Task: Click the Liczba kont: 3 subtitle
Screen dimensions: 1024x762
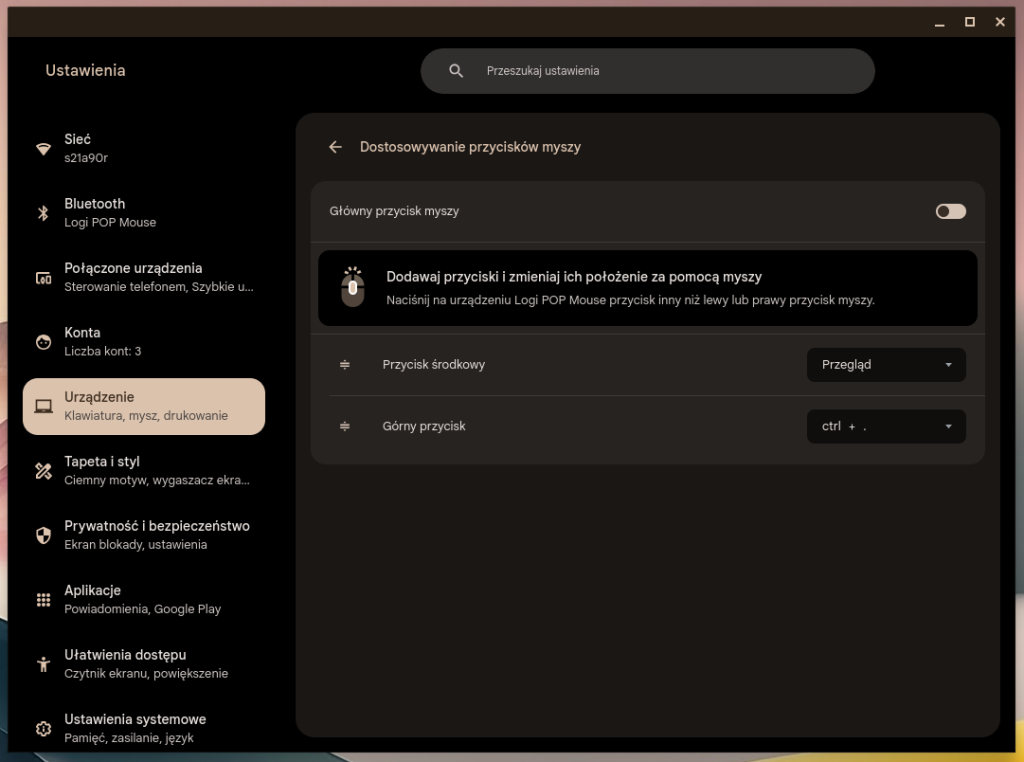Action: [103, 351]
